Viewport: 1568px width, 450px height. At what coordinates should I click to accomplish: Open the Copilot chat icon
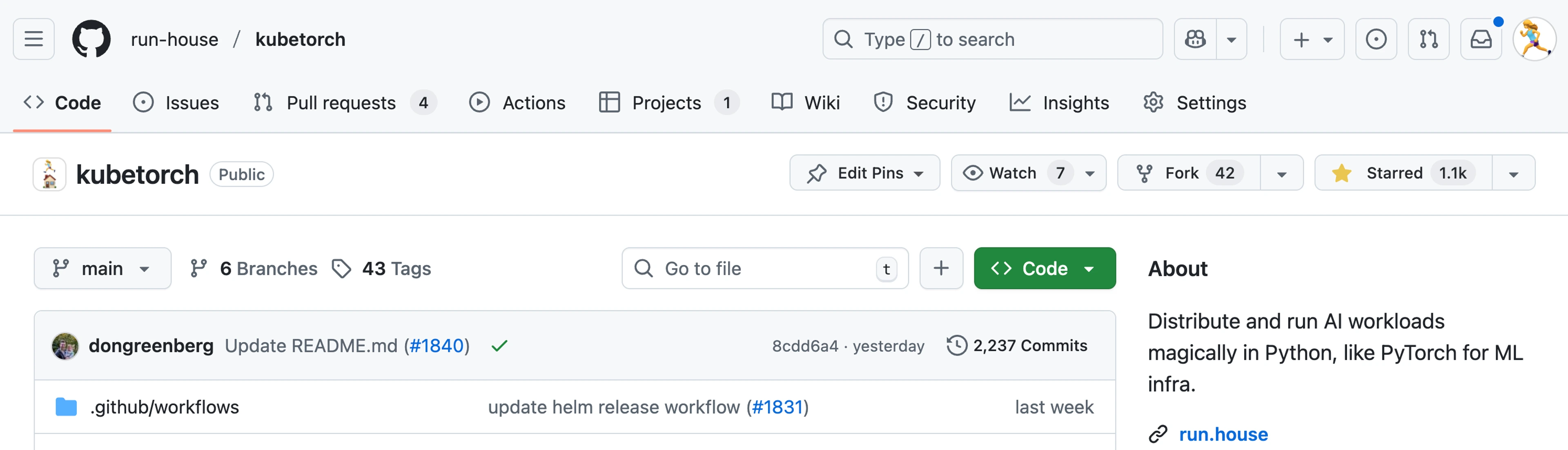click(x=1195, y=40)
